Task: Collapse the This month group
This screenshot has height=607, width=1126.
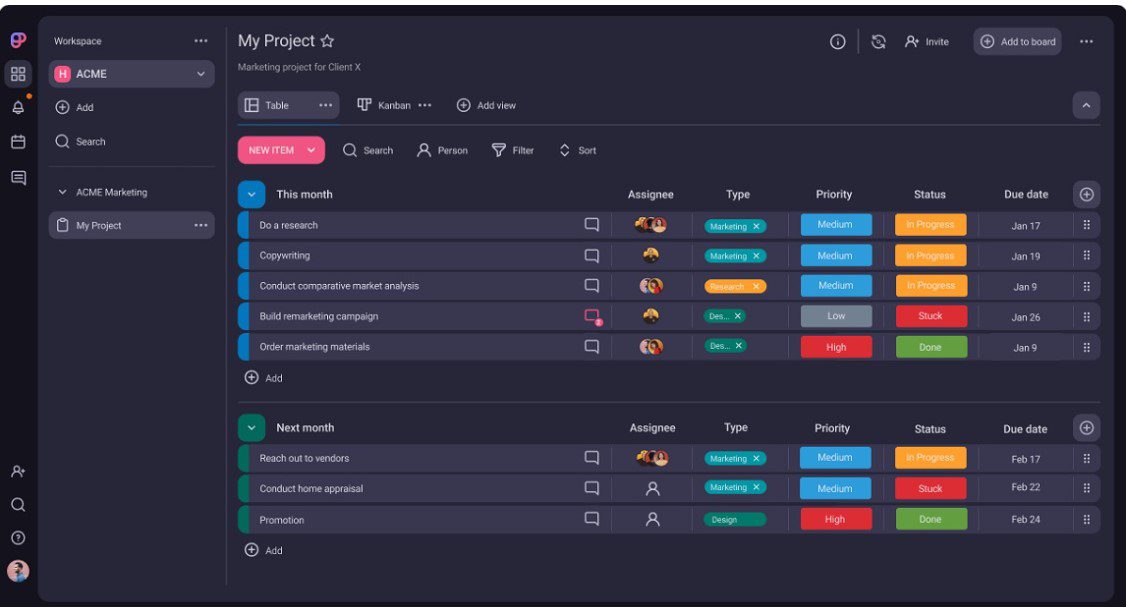Action: 251,193
